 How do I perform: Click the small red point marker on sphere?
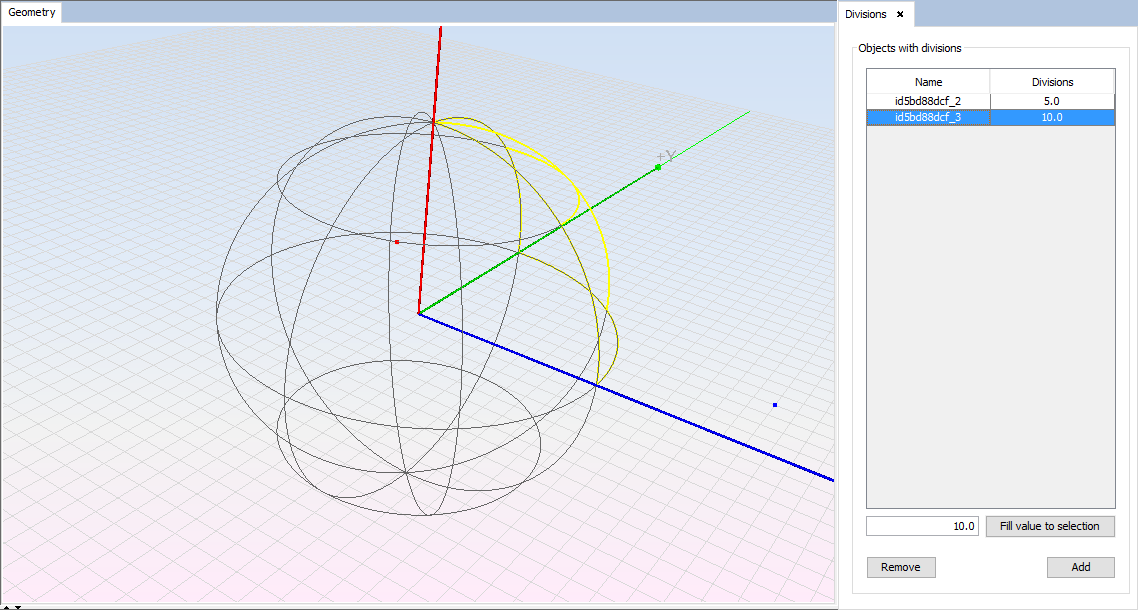tap(397, 242)
